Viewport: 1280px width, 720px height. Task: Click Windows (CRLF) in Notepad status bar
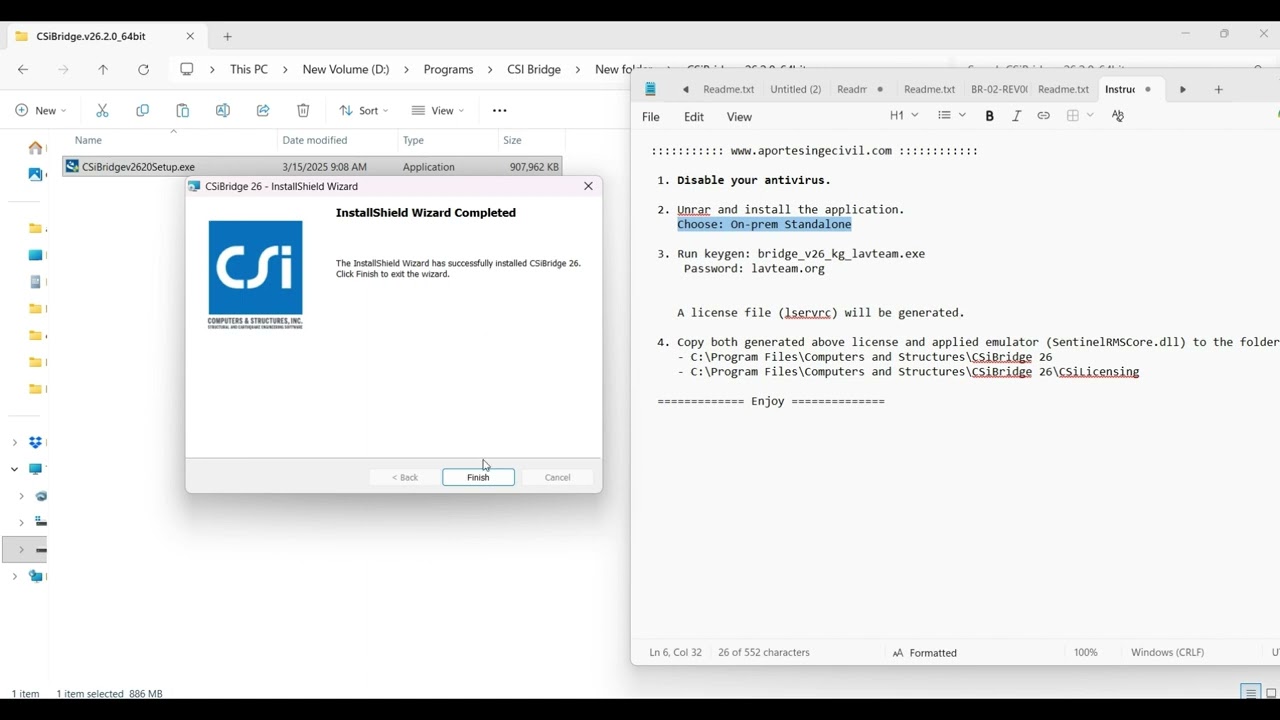pyautogui.click(x=1167, y=653)
